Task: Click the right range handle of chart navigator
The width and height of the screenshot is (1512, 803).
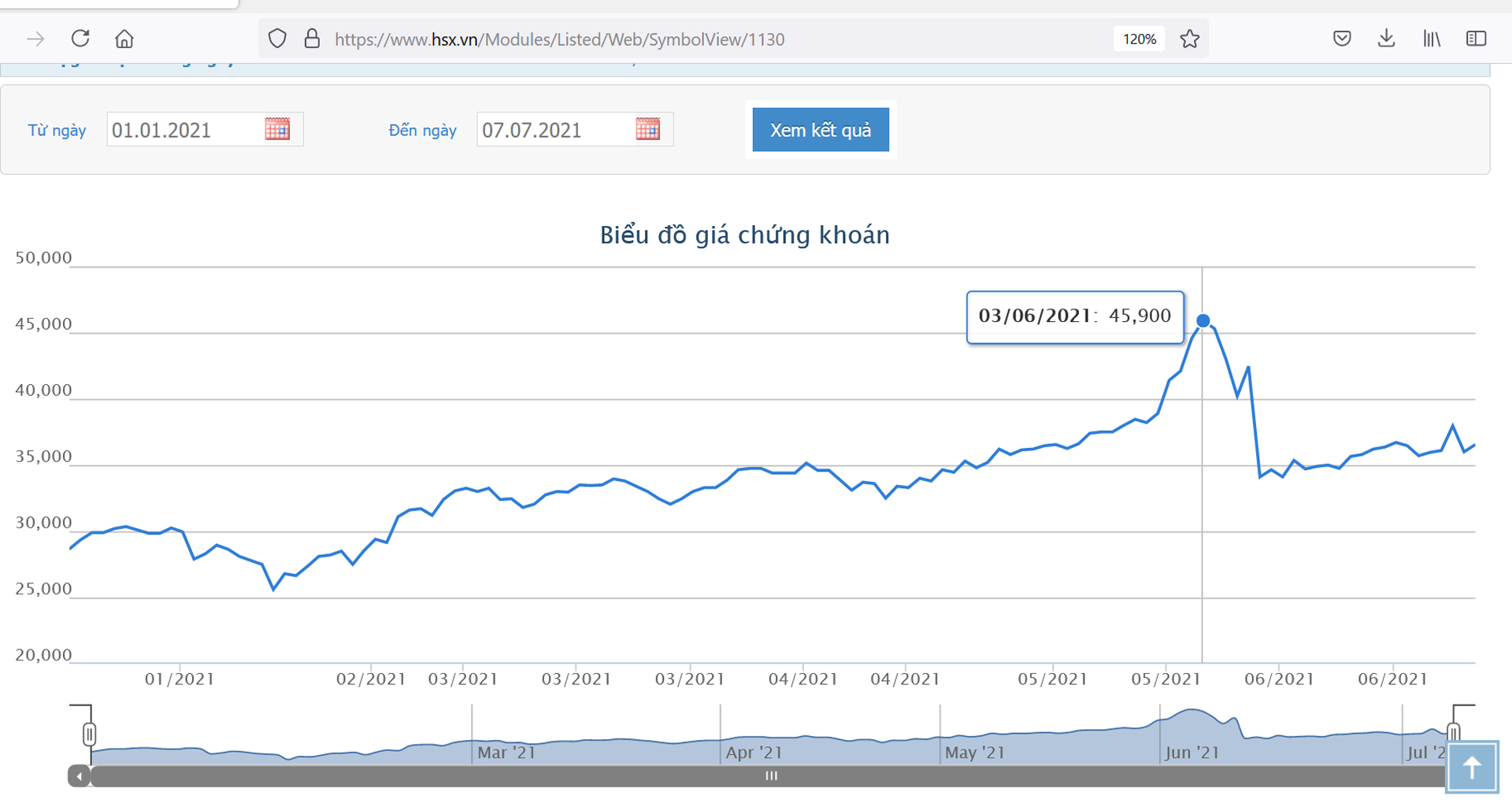Action: coord(1454,733)
